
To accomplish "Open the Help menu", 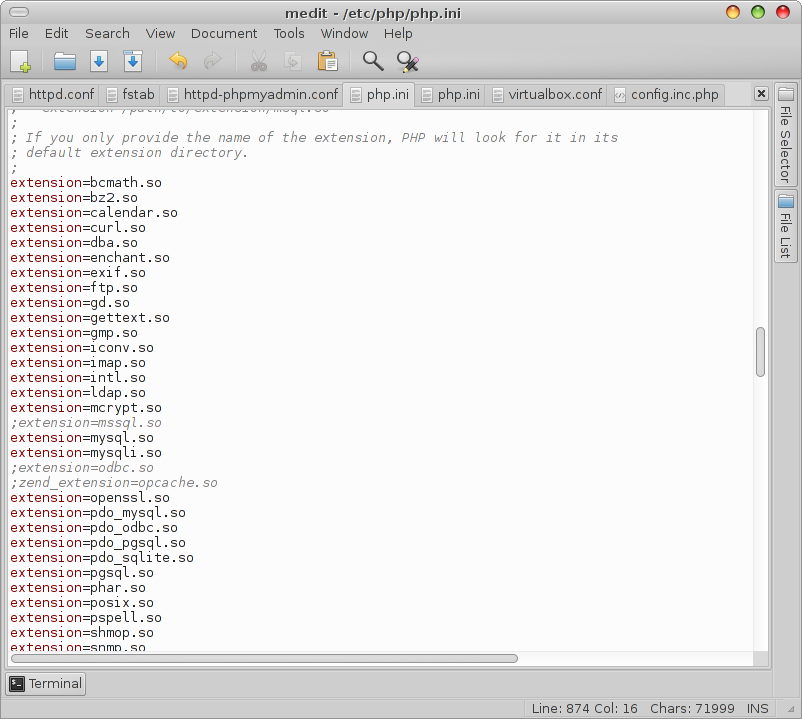I will pyautogui.click(x=398, y=34).
